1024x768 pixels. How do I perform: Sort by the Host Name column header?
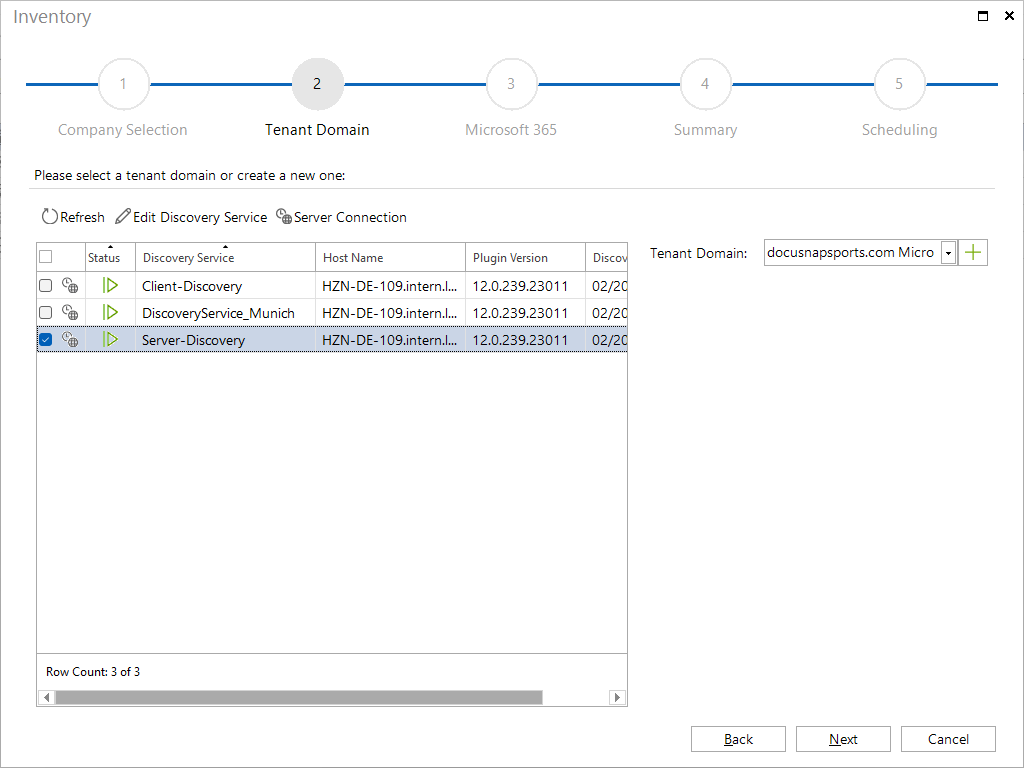[391, 257]
